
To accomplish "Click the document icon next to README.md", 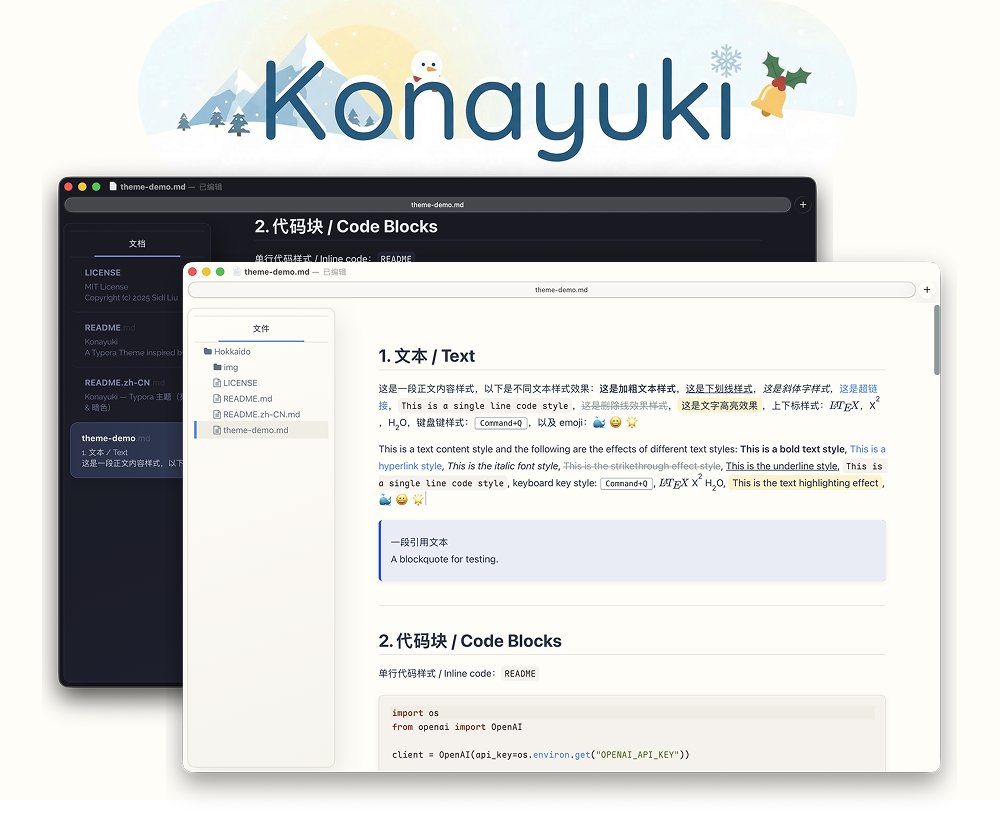I will pos(215,398).
